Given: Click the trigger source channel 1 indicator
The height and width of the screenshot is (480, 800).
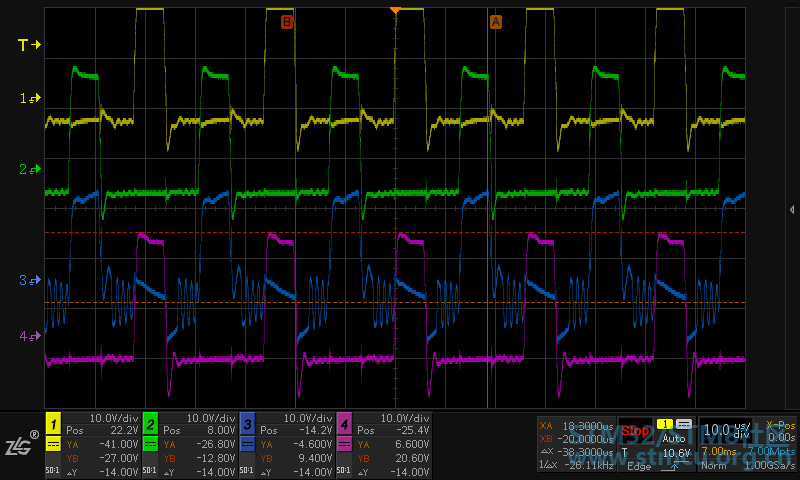Looking at the screenshot, I should 664,424.
